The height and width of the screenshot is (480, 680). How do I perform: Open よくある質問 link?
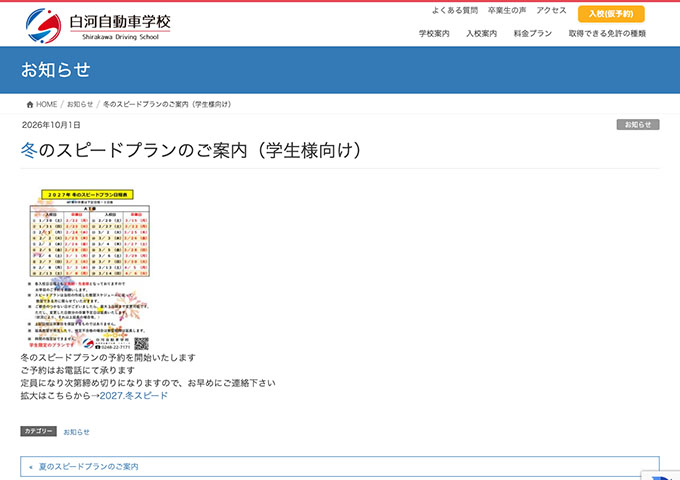click(x=455, y=10)
